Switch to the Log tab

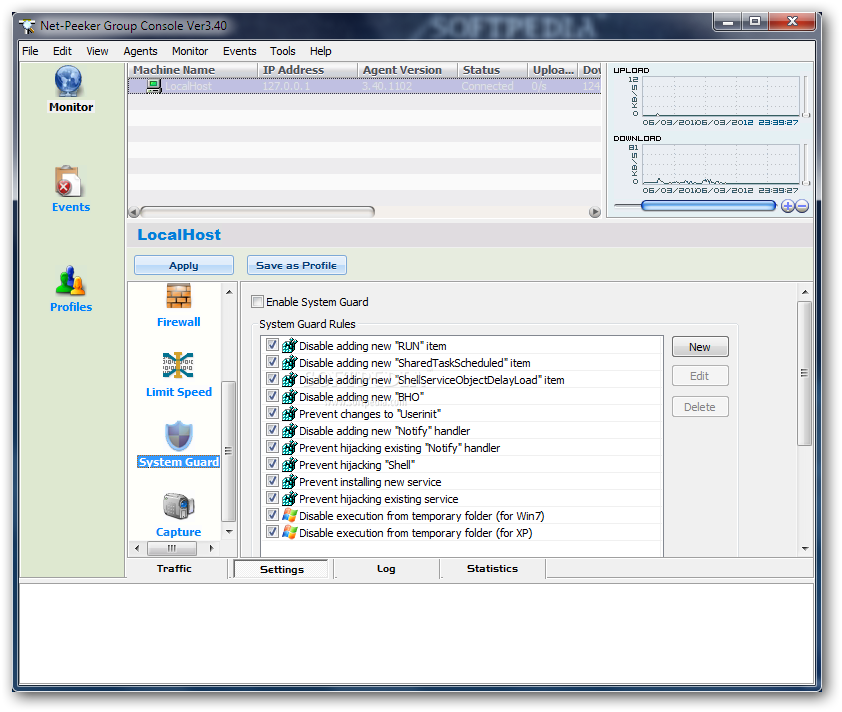coord(386,569)
